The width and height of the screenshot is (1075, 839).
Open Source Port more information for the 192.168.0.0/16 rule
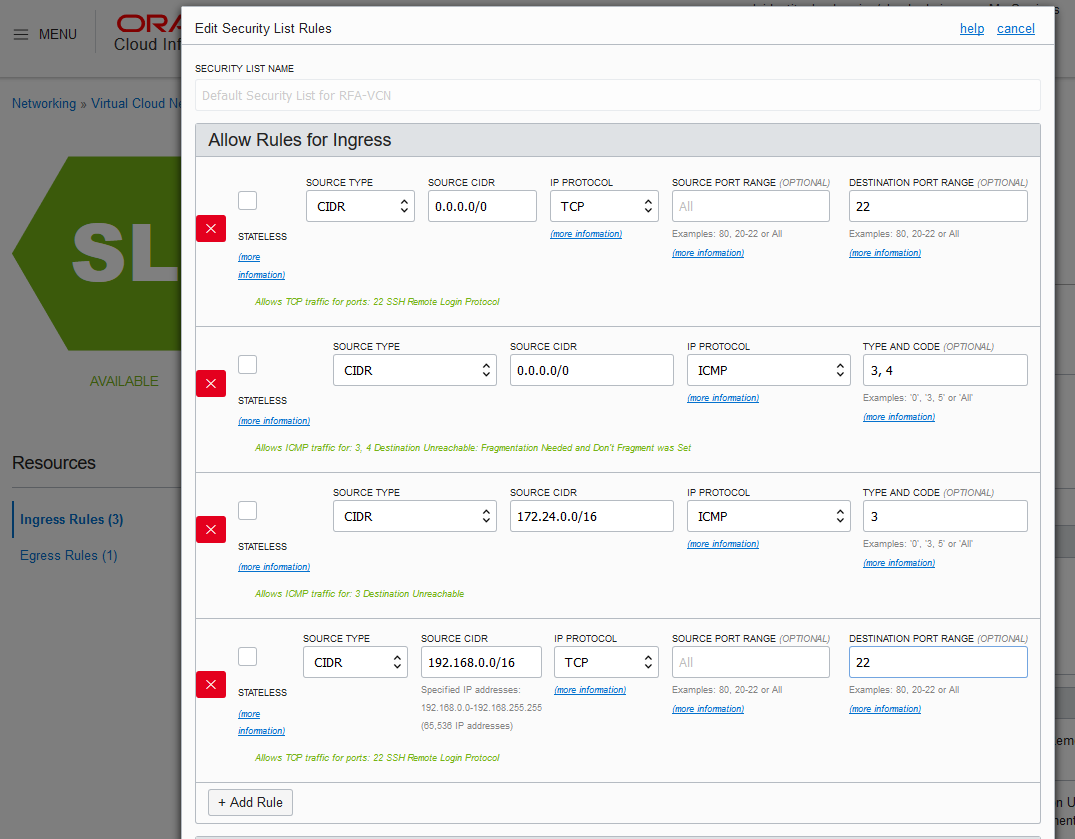tap(708, 709)
